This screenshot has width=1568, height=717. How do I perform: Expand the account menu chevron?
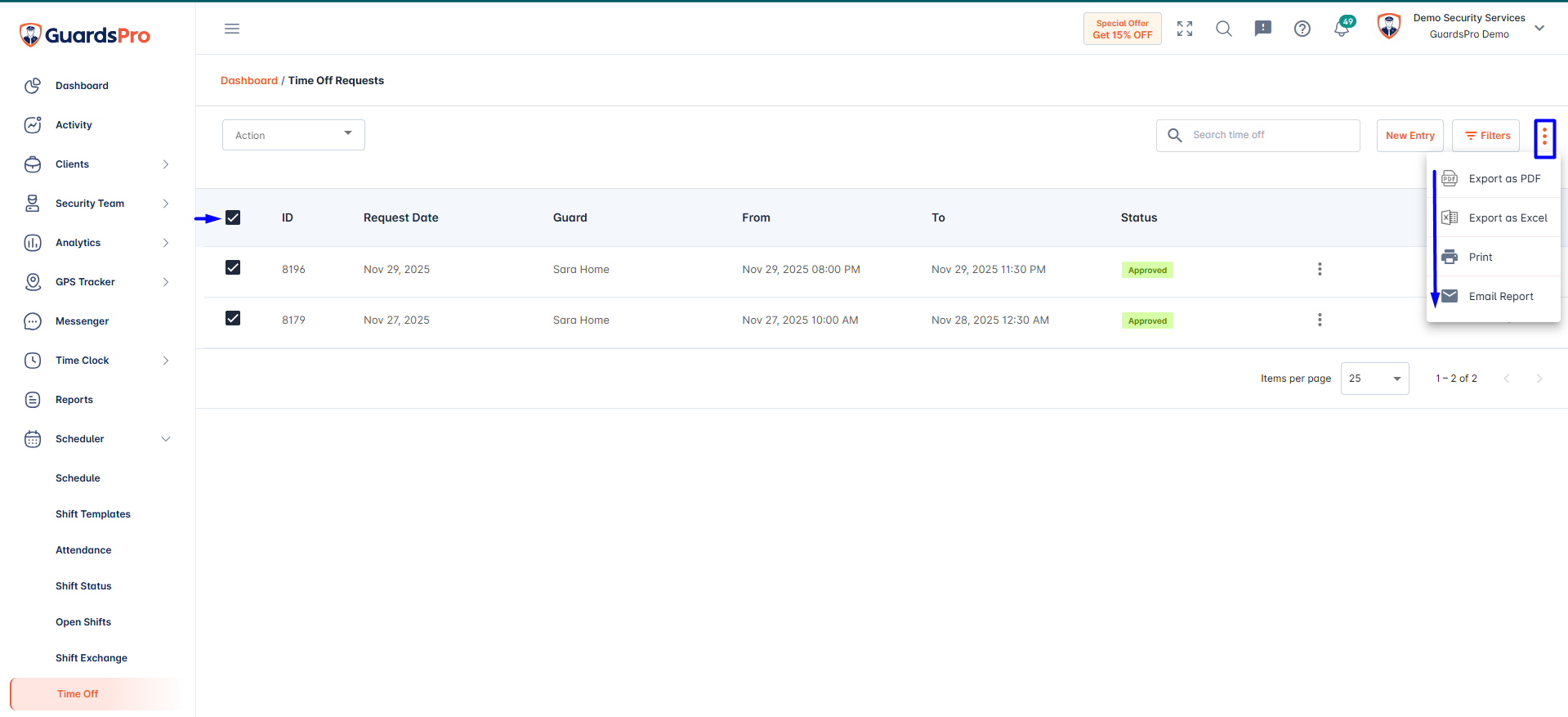tap(1539, 28)
